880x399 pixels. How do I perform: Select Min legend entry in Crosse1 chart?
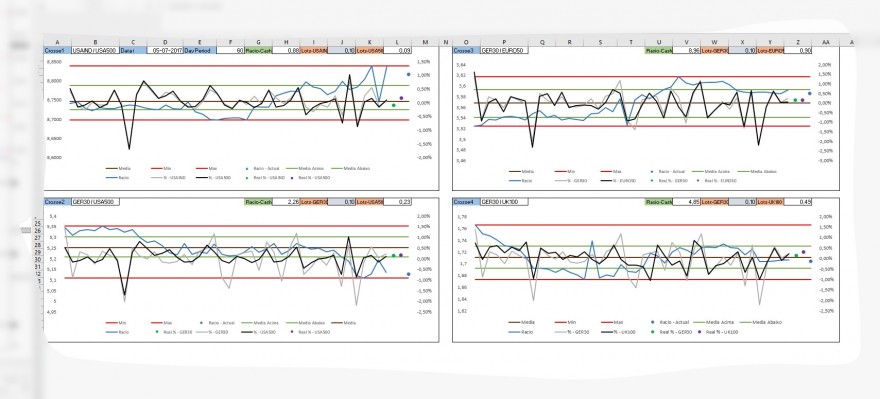tap(162, 168)
